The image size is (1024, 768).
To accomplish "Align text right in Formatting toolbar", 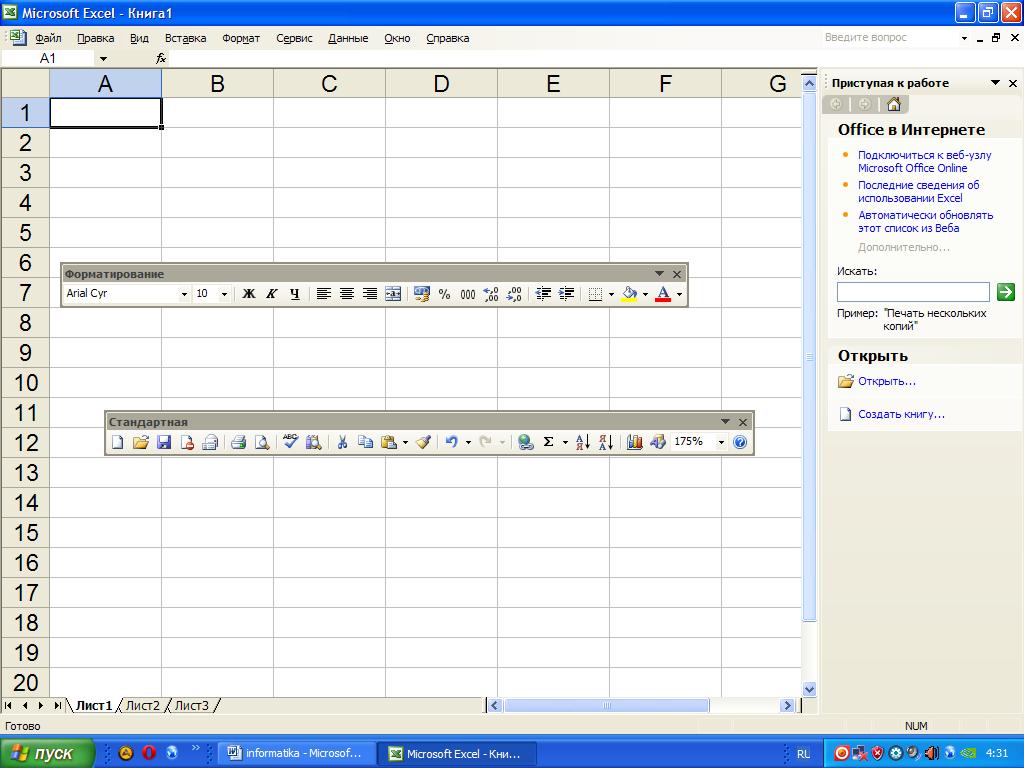I will coord(370,294).
